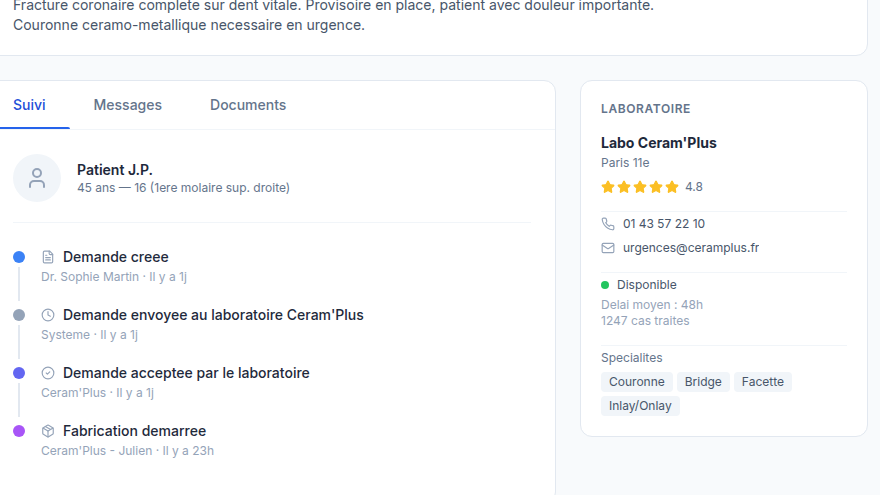Click the document icon beside Demande creee
The image size is (880, 495).
click(x=48, y=257)
